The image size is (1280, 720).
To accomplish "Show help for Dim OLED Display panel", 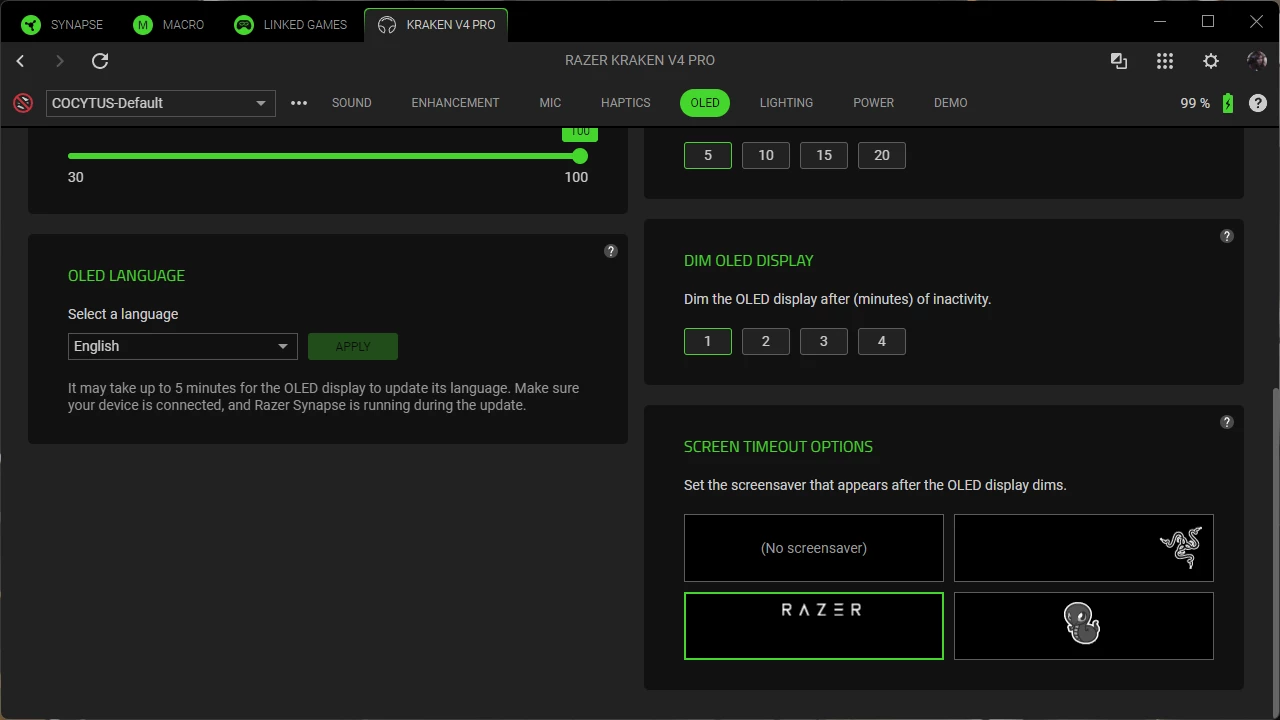I will (1227, 236).
